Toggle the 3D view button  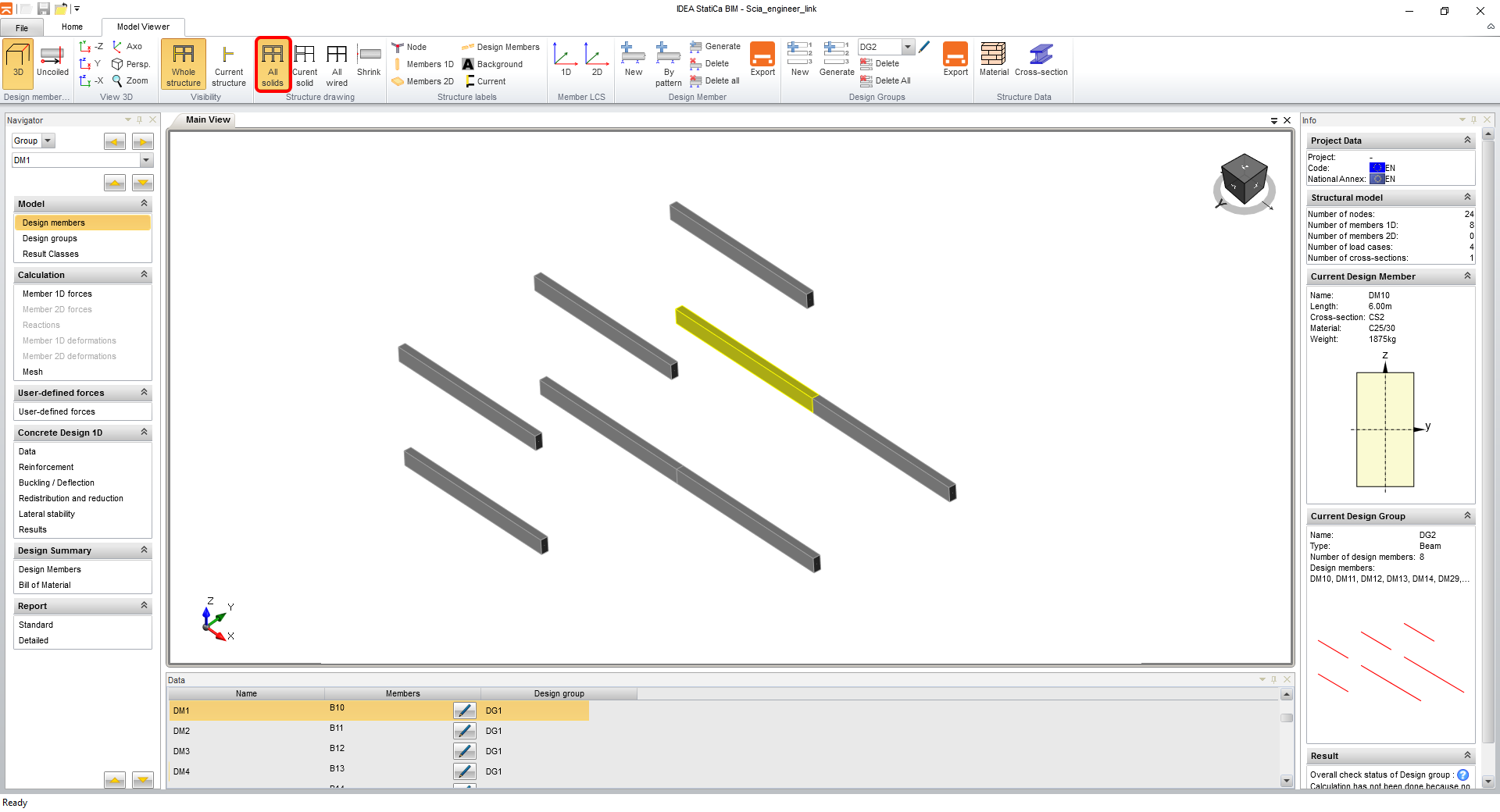(x=18, y=62)
